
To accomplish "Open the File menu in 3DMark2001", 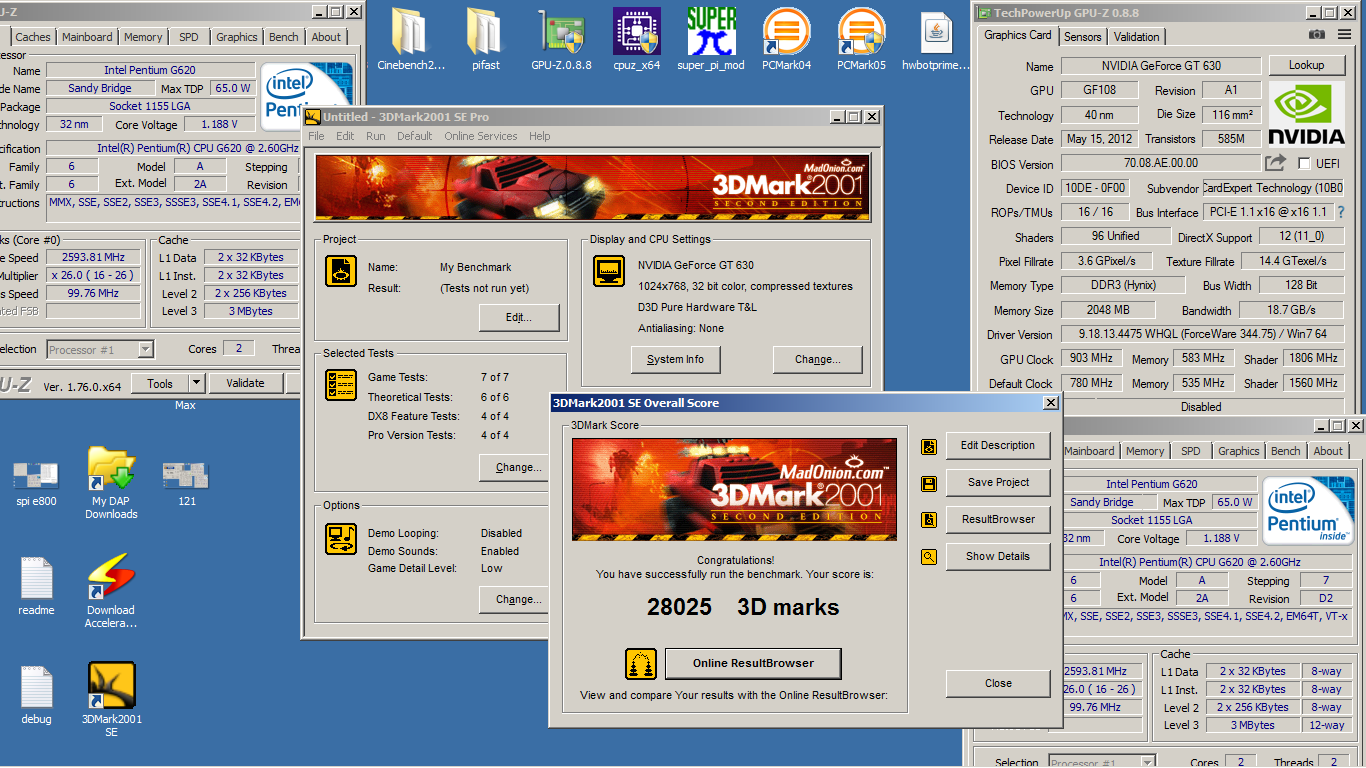I will click(x=316, y=136).
